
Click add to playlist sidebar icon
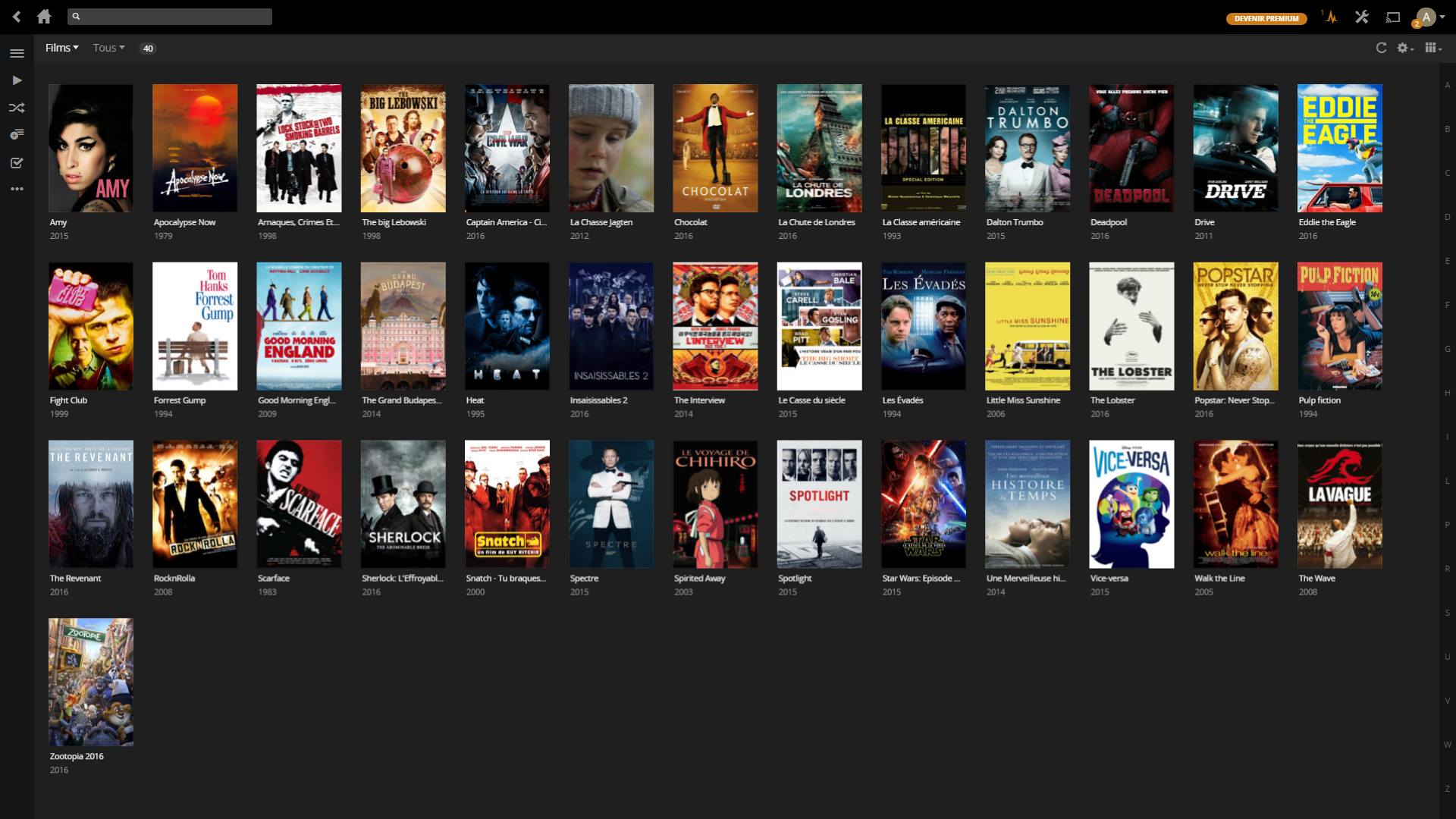coord(17,135)
